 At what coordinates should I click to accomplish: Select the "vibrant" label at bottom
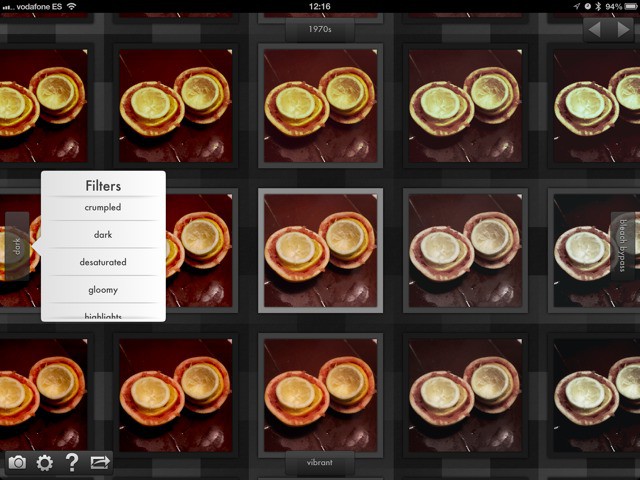tap(320, 463)
